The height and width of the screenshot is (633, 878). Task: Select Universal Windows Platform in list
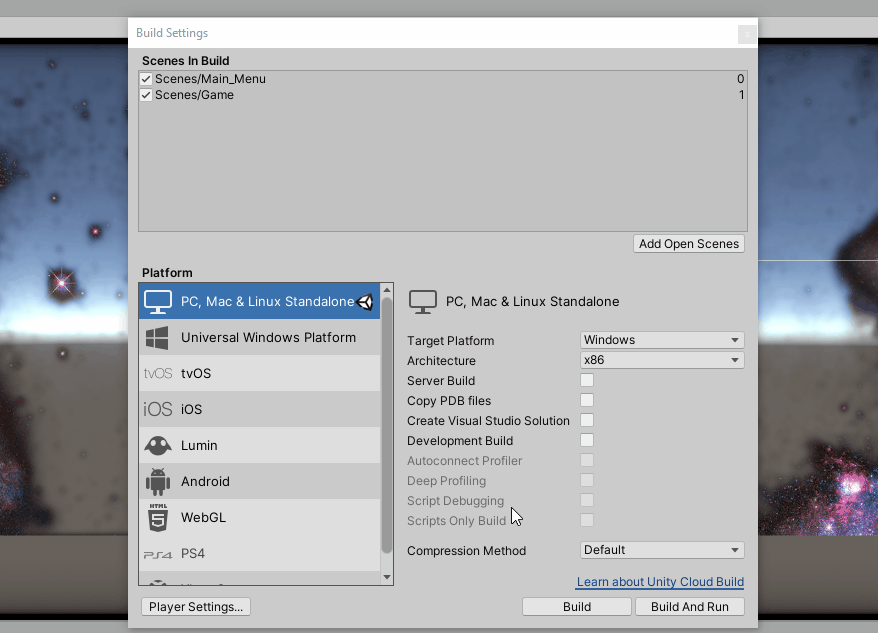259,337
